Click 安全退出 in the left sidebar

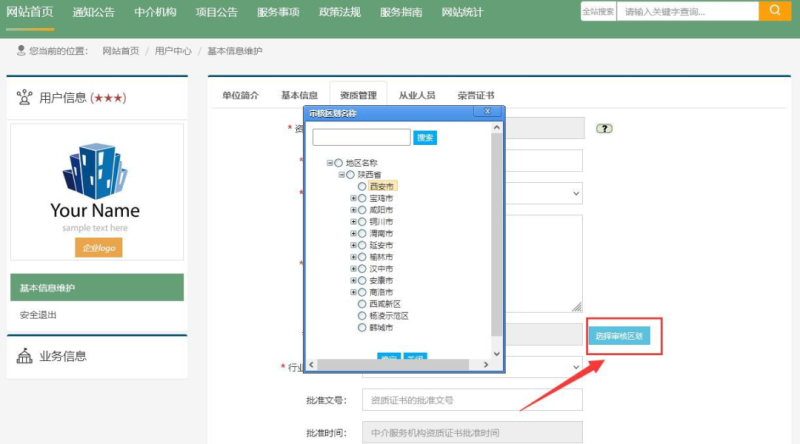[38, 315]
